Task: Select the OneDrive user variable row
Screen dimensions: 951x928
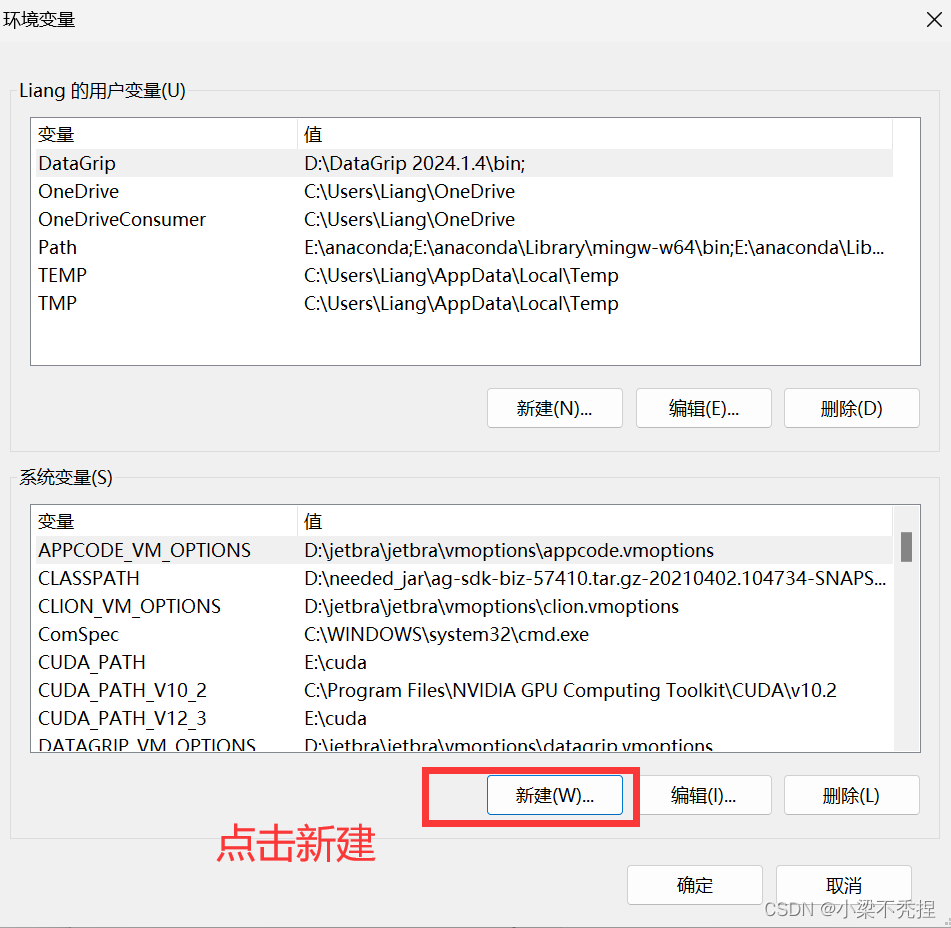Action: (x=464, y=191)
